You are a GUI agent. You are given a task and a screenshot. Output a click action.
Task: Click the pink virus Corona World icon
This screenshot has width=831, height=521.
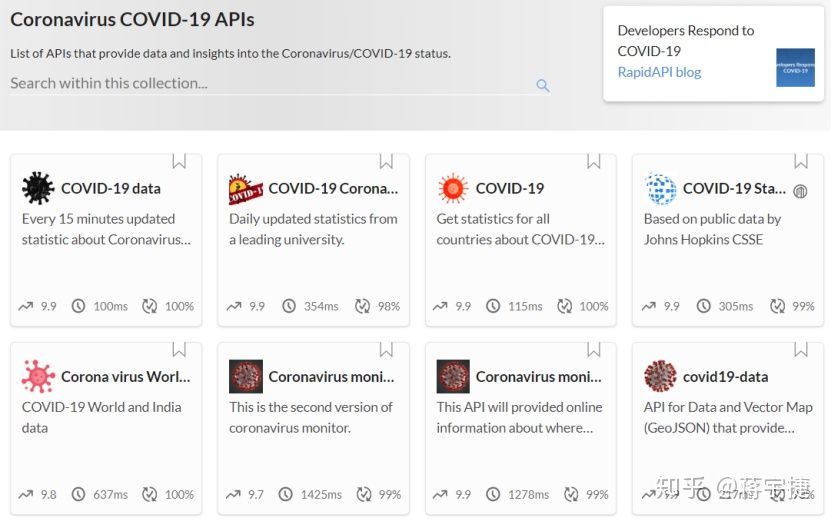(x=38, y=377)
